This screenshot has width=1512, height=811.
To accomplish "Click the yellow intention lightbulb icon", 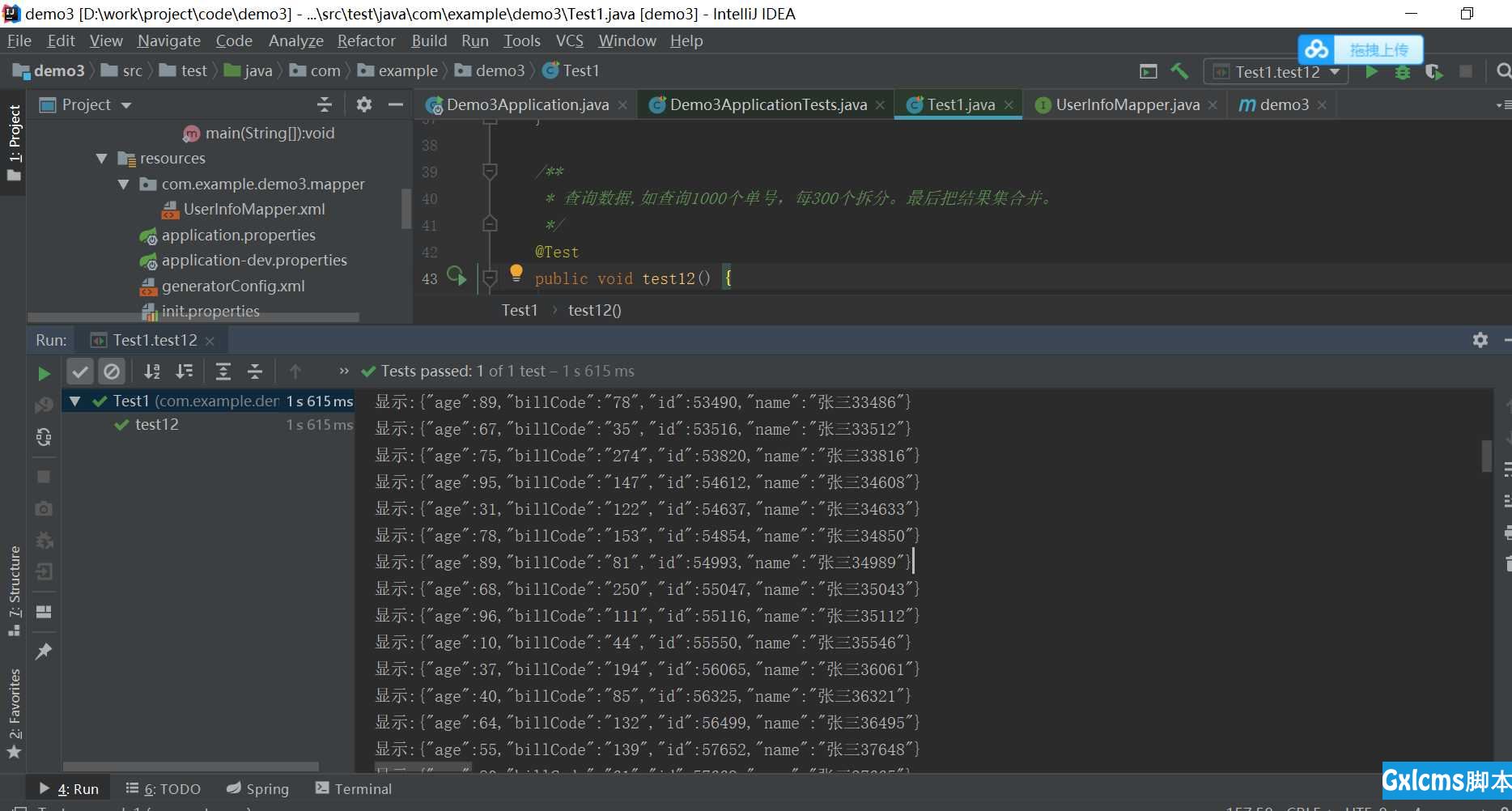I will point(516,274).
